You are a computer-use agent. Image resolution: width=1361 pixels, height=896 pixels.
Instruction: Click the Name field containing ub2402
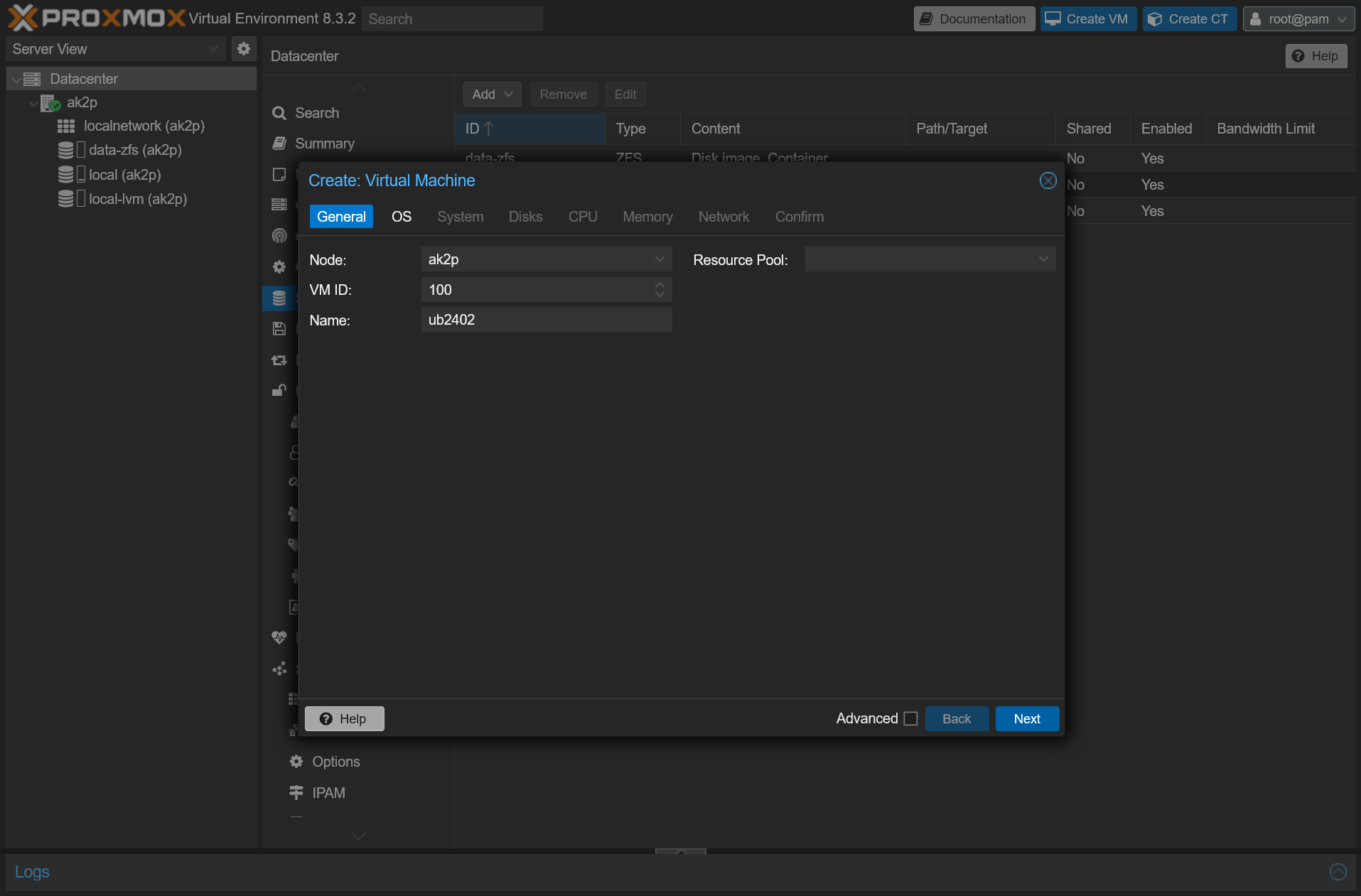(x=546, y=319)
